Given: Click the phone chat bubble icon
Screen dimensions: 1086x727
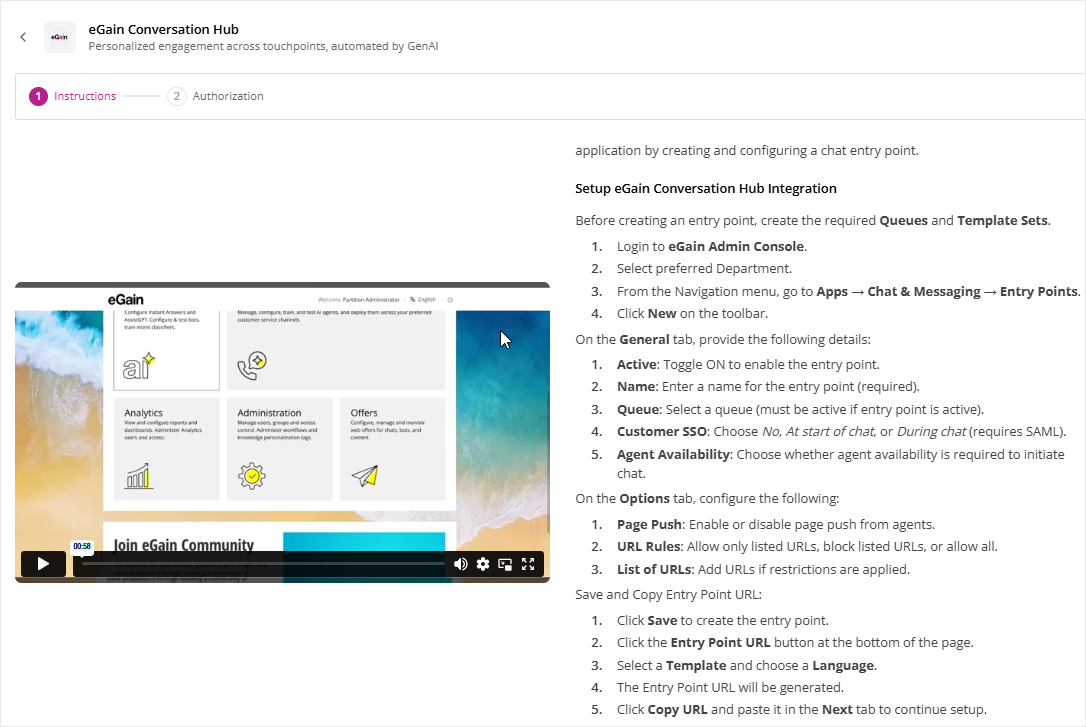Looking at the screenshot, I should (251, 366).
